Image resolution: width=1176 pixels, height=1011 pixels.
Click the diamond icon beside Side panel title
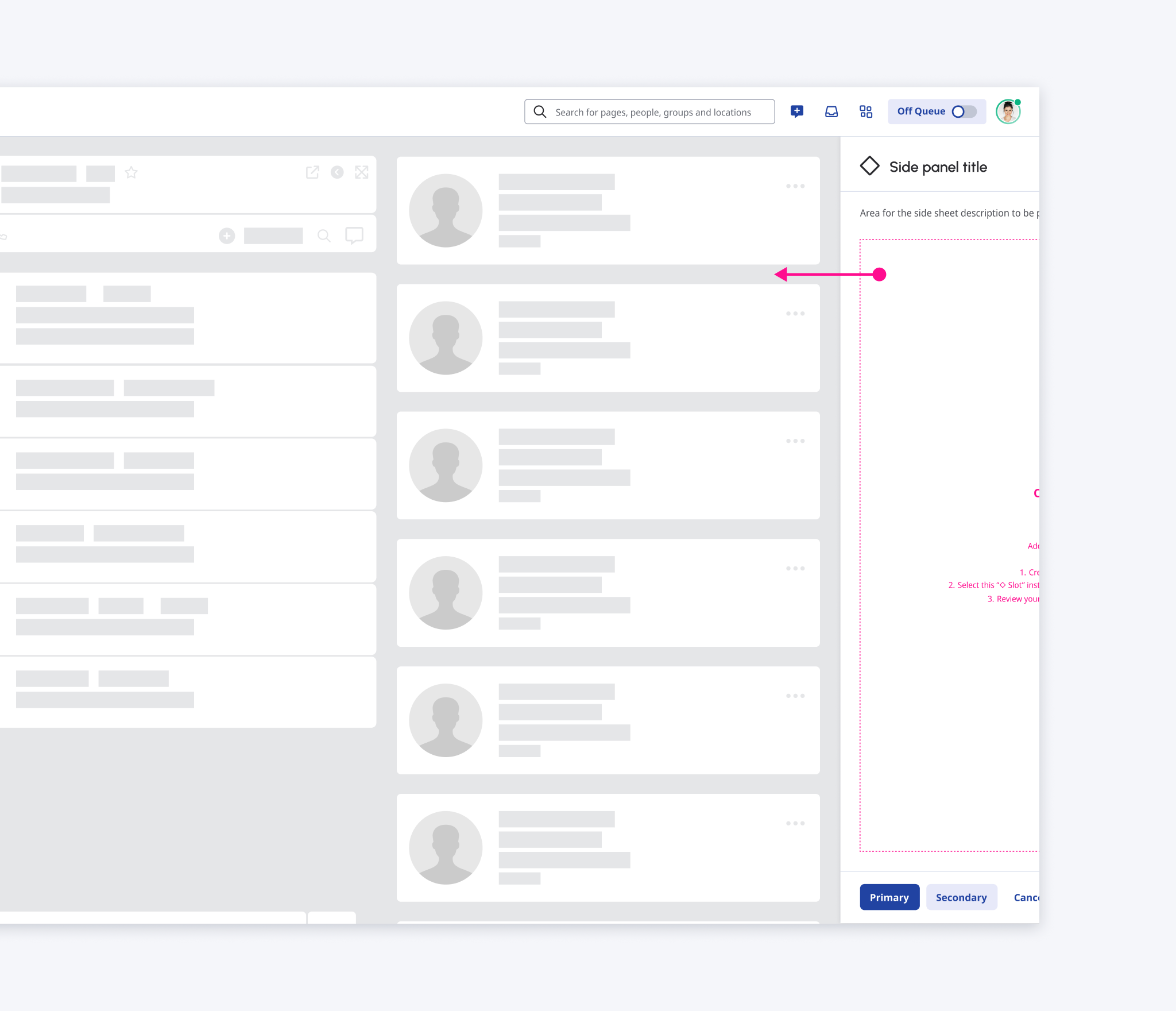[869, 166]
